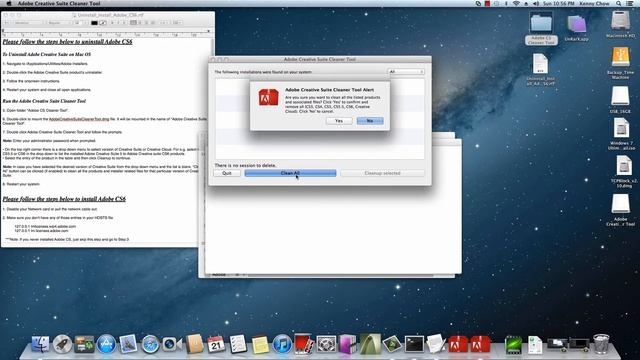This screenshot has width=640, height=360.
Task: Select UnRarX.app on the desktop
Action: 576,27
